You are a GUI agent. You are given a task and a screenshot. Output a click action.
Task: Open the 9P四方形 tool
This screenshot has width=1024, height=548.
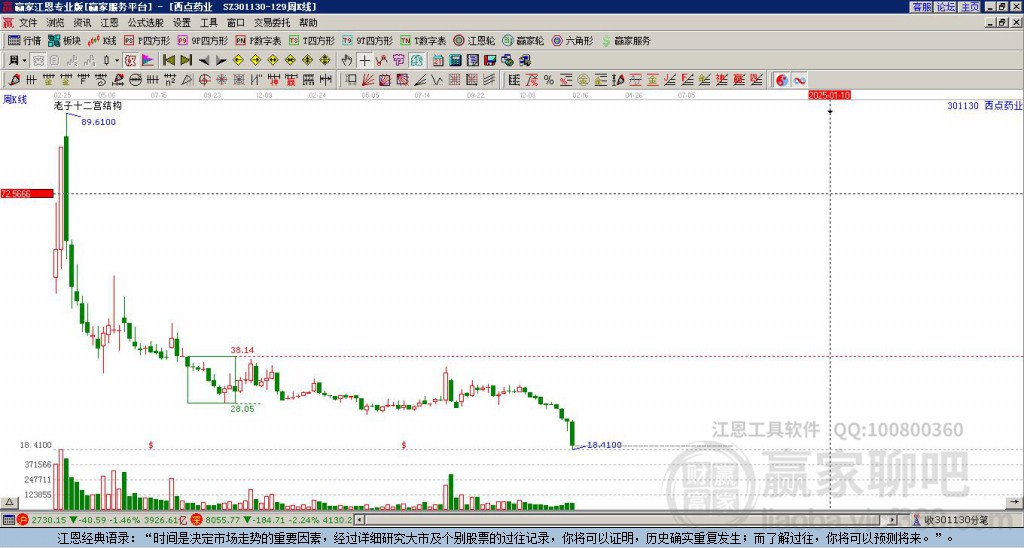(203, 40)
